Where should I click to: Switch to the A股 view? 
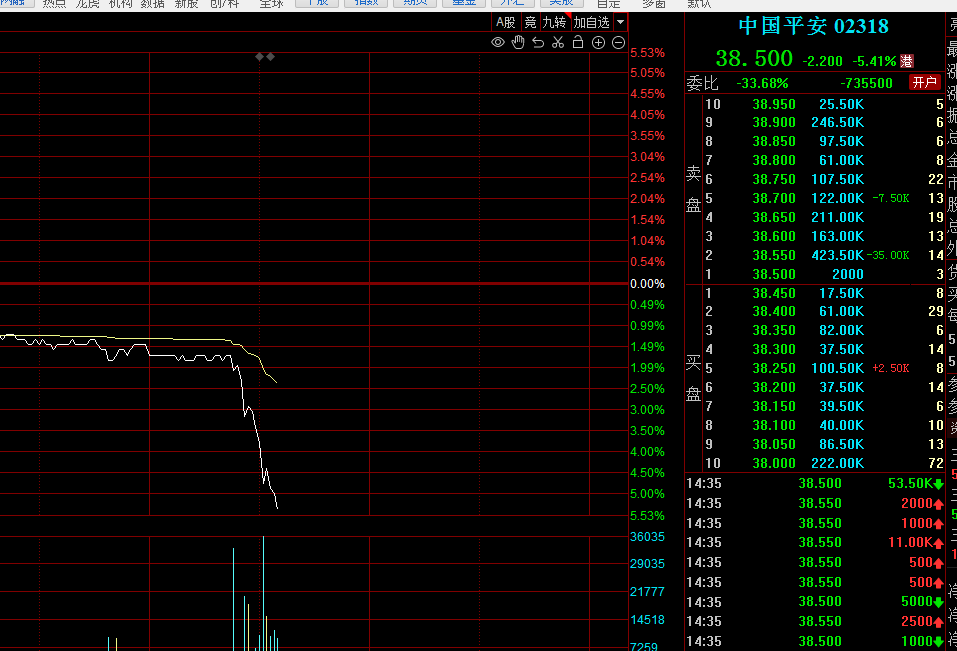coord(506,22)
